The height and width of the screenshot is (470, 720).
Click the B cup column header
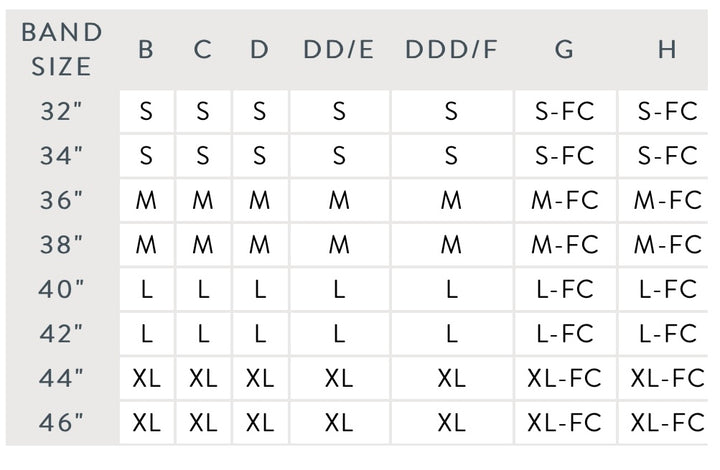[x=146, y=50]
